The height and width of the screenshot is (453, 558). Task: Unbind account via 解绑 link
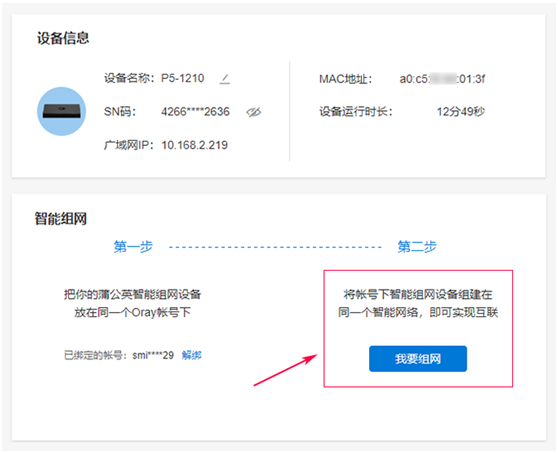pyautogui.click(x=191, y=355)
